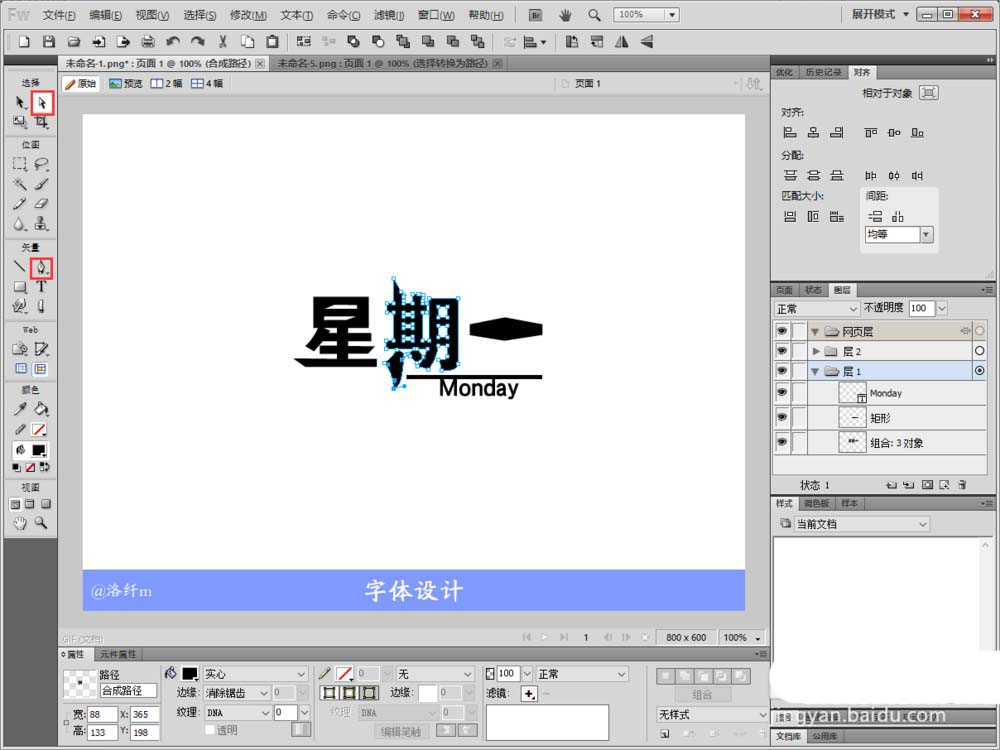Open the 滤镜 menu
The height and width of the screenshot is (750, 1000).
[388, 15]
